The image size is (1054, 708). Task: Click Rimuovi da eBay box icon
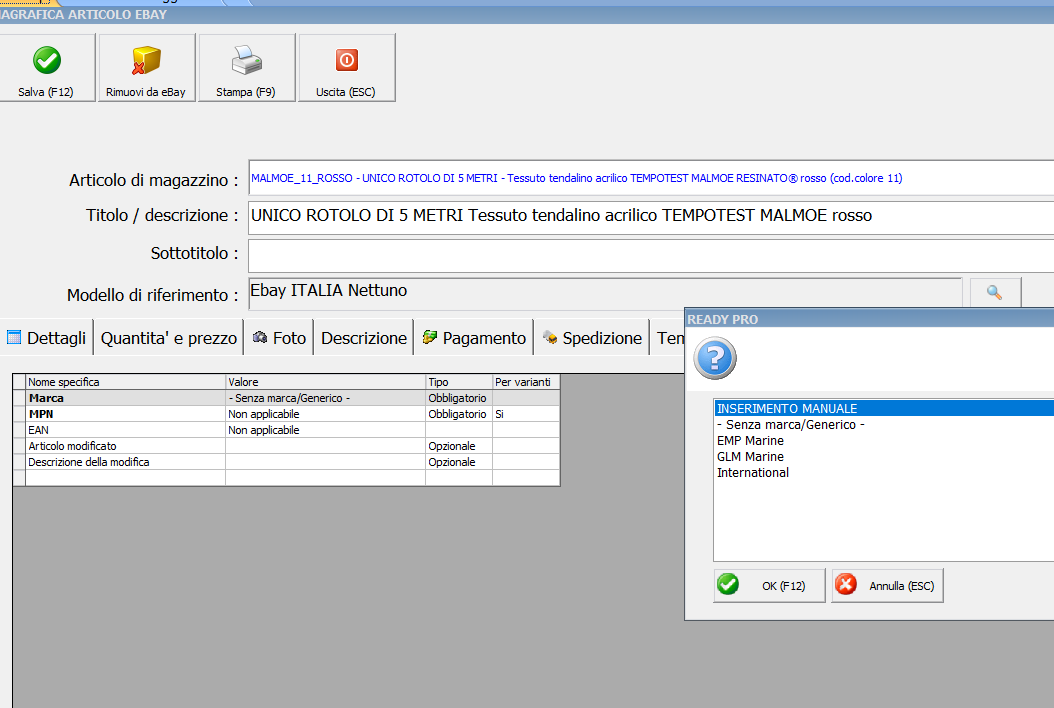pos(147,61)
